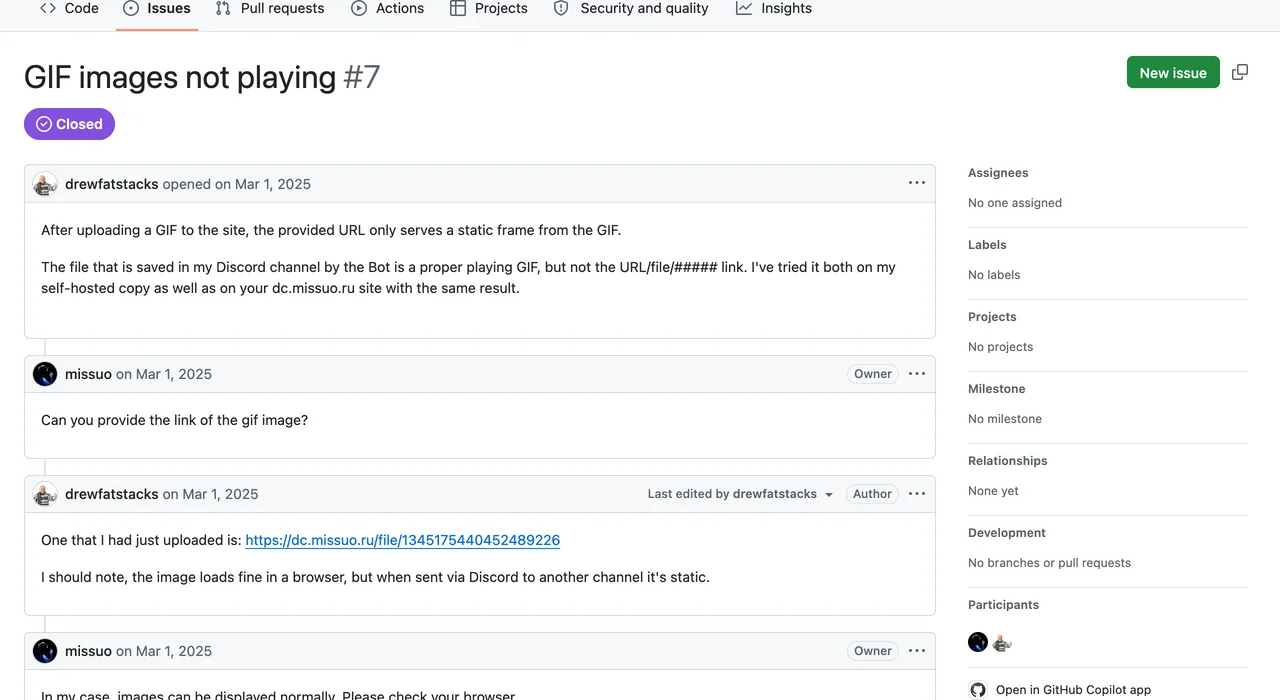Image resolution: width=1280 pixels, height=700 pixels.
Task: Expand 'Last edited by drewfatstacks' dropdown
Action: tap(740, 494)
